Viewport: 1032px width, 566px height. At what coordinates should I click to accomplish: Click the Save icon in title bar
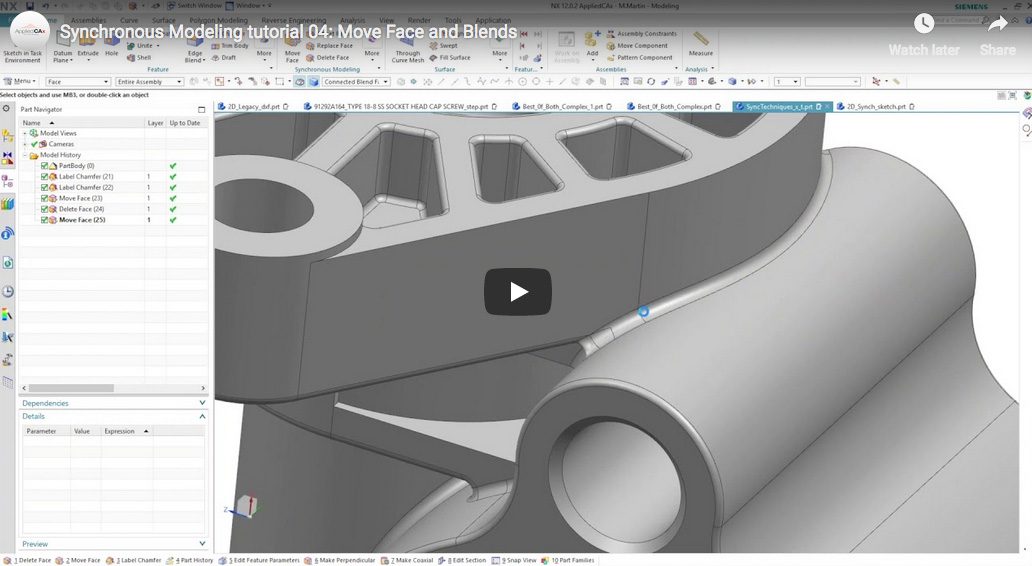(x=30, y=6)
